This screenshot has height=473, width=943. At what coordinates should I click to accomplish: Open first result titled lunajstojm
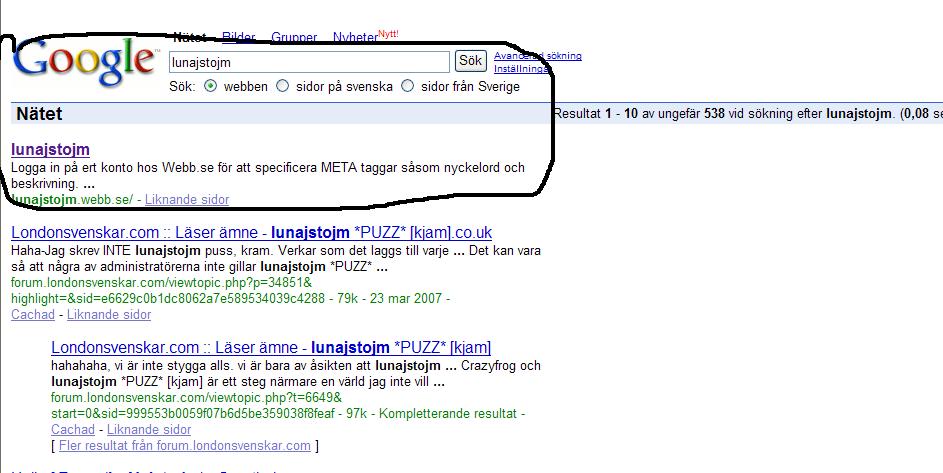[51, 149]
